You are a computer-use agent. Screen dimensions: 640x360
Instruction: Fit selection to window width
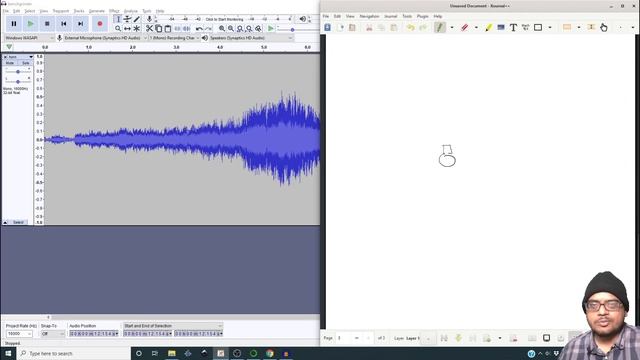click(240, 29)
